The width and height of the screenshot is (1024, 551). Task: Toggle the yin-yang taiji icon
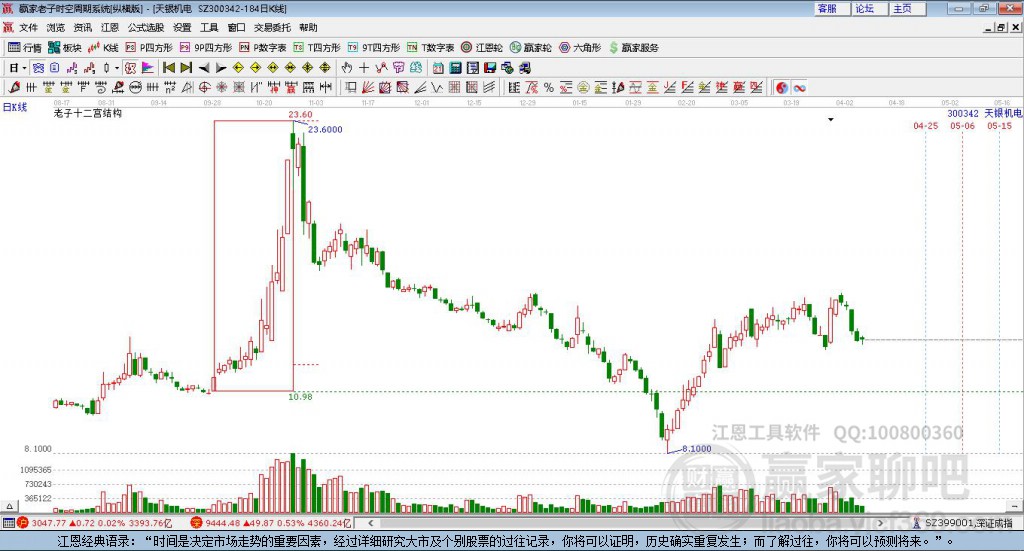click(x=782, y=87)
